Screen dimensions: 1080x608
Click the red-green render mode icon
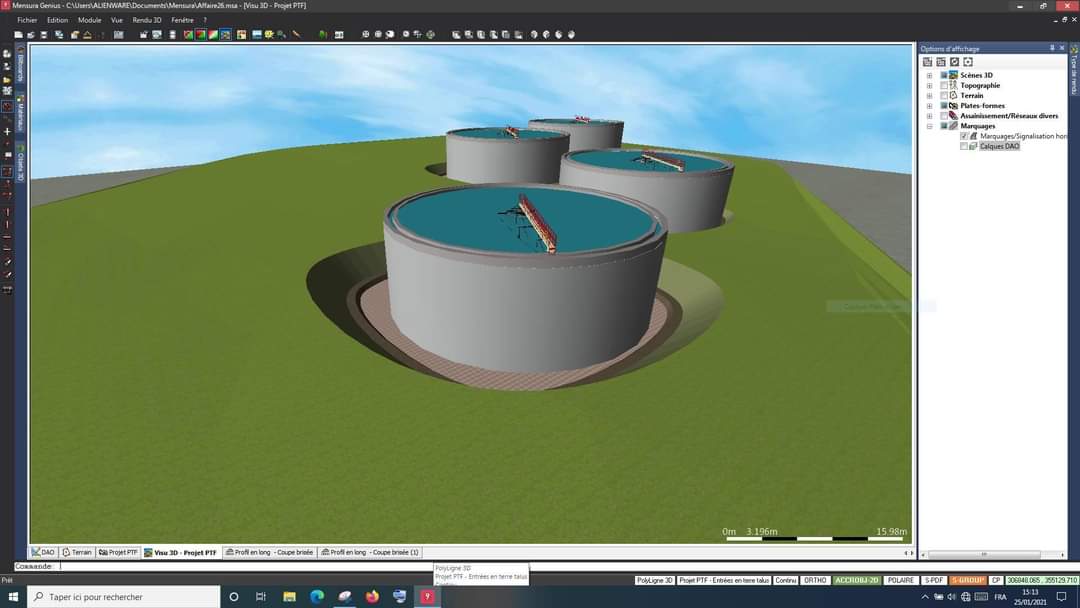[200, 34]
